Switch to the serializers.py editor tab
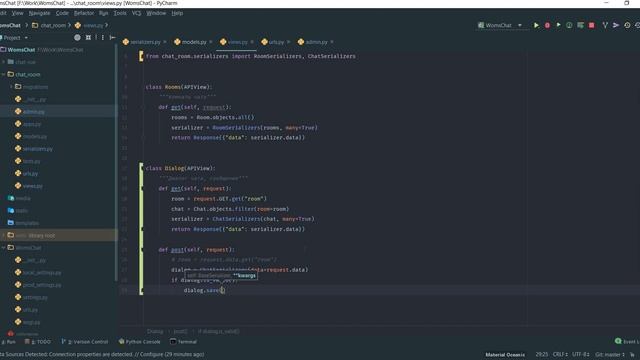640x360 pixels. pyautogui.click(x=145, y=42)
